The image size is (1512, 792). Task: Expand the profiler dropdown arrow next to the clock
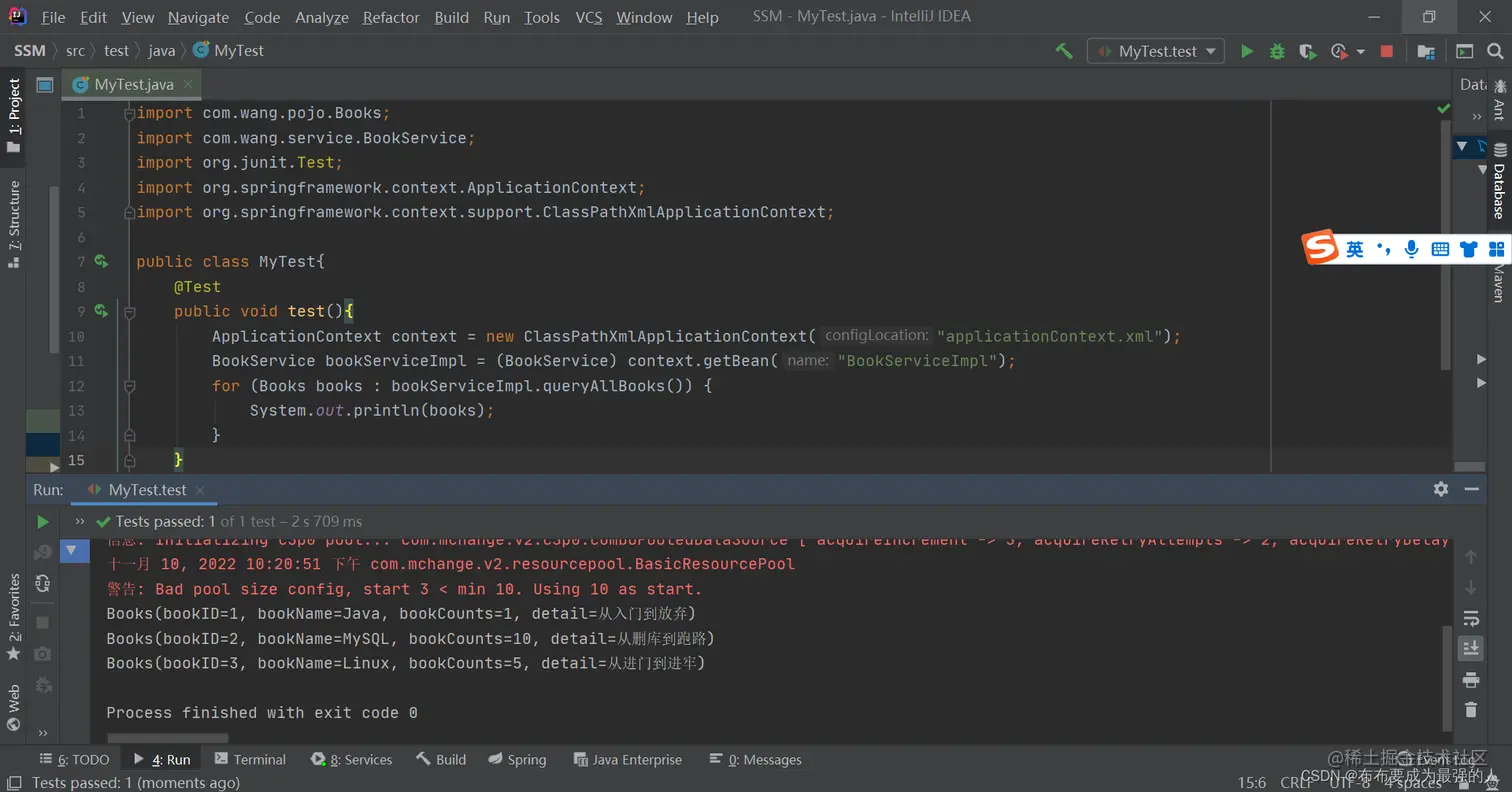[1360, 51]
